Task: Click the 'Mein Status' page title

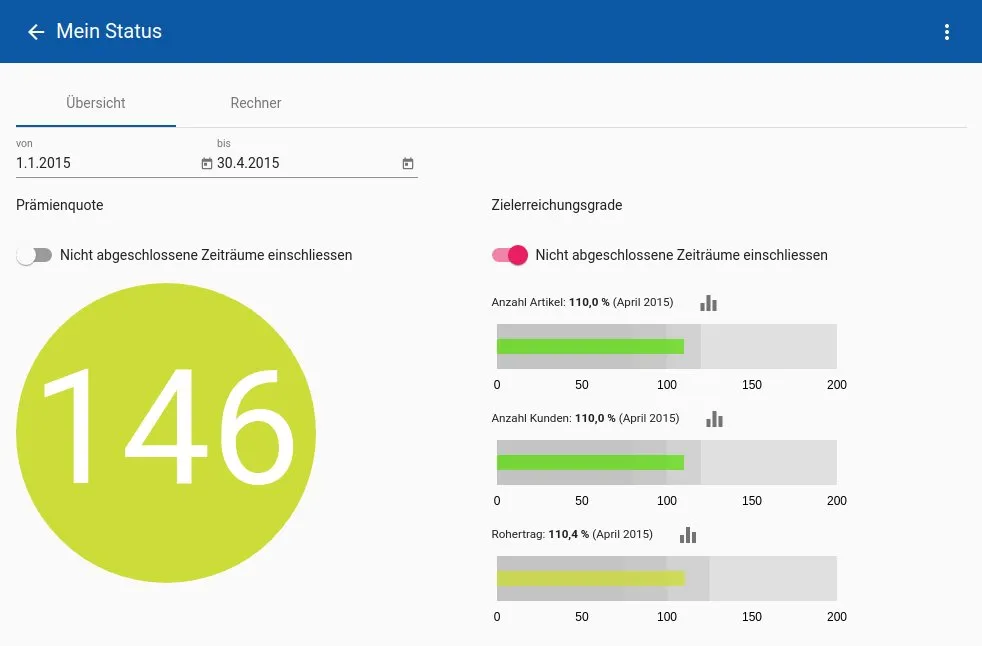Action: click(x=109, y=32)
